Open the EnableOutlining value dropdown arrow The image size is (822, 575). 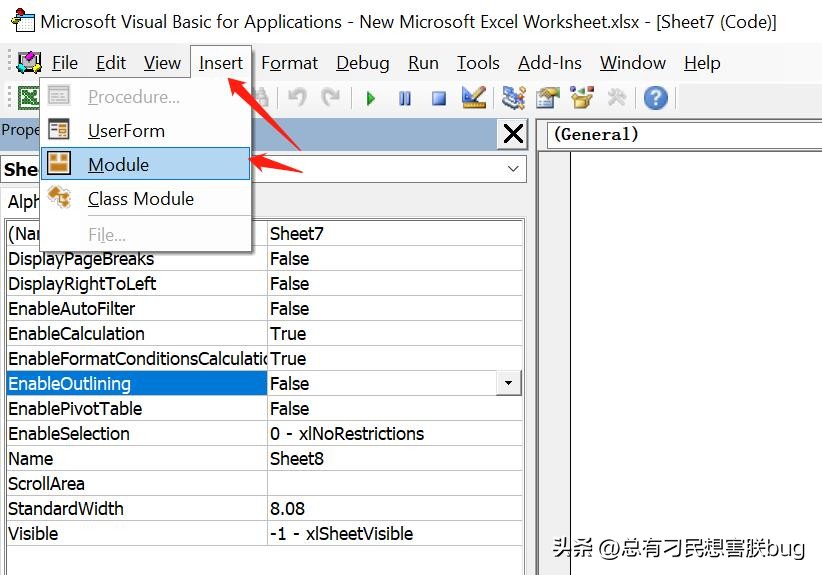508,383
